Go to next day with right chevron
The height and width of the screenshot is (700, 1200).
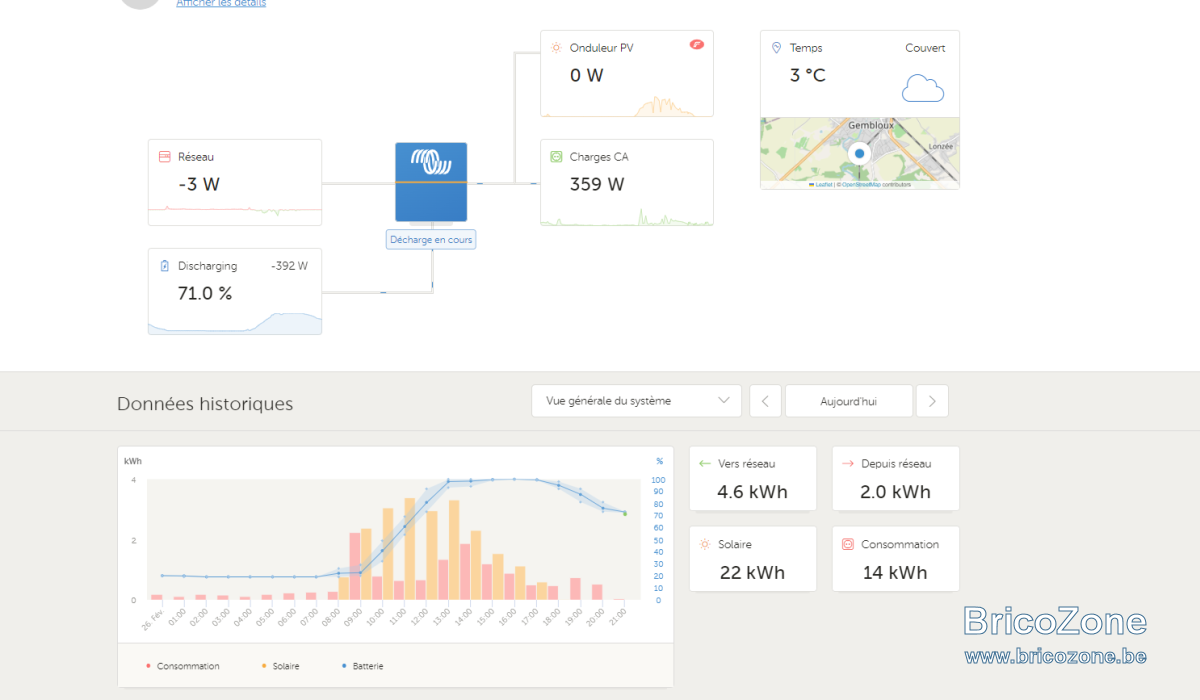pyautogui.click(x=932, y=401)
